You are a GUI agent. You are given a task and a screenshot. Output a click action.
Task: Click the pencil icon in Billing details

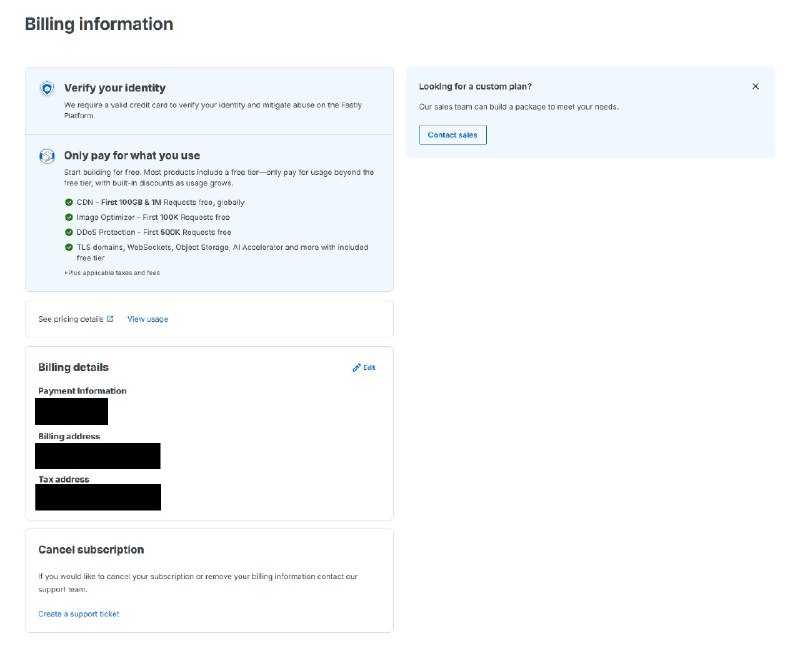point(357,368)
